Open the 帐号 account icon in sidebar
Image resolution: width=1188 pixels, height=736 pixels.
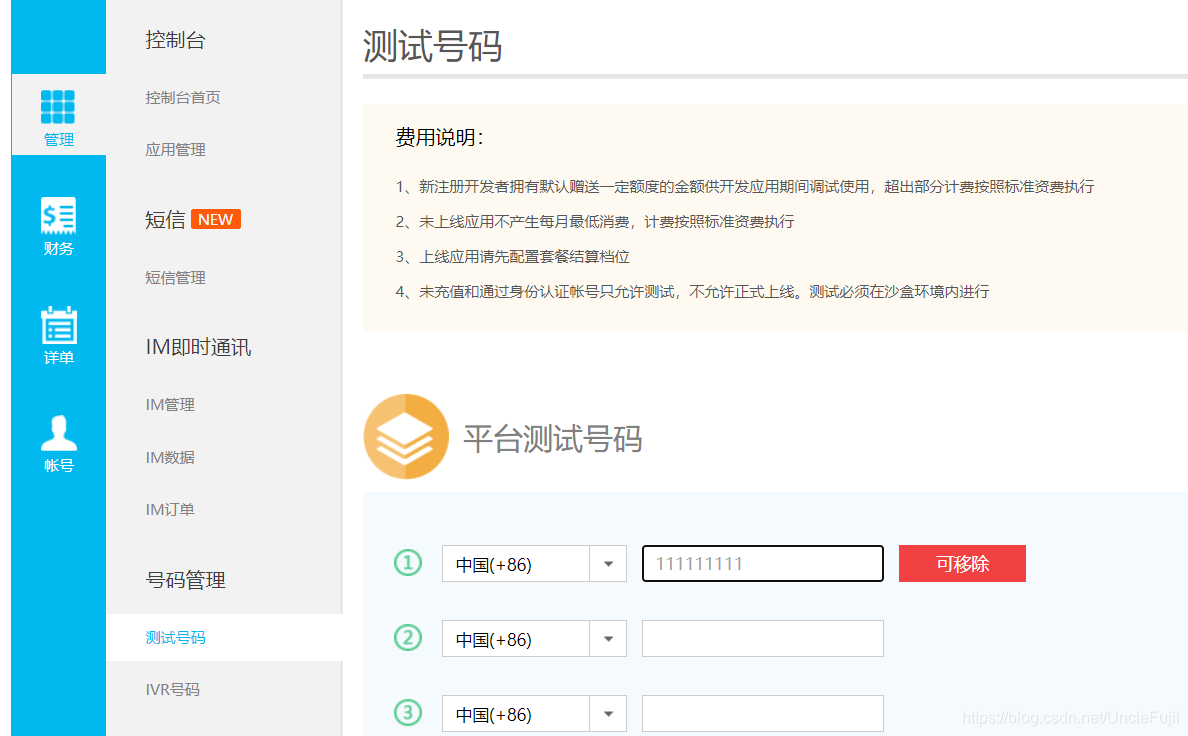click(58, 432)
